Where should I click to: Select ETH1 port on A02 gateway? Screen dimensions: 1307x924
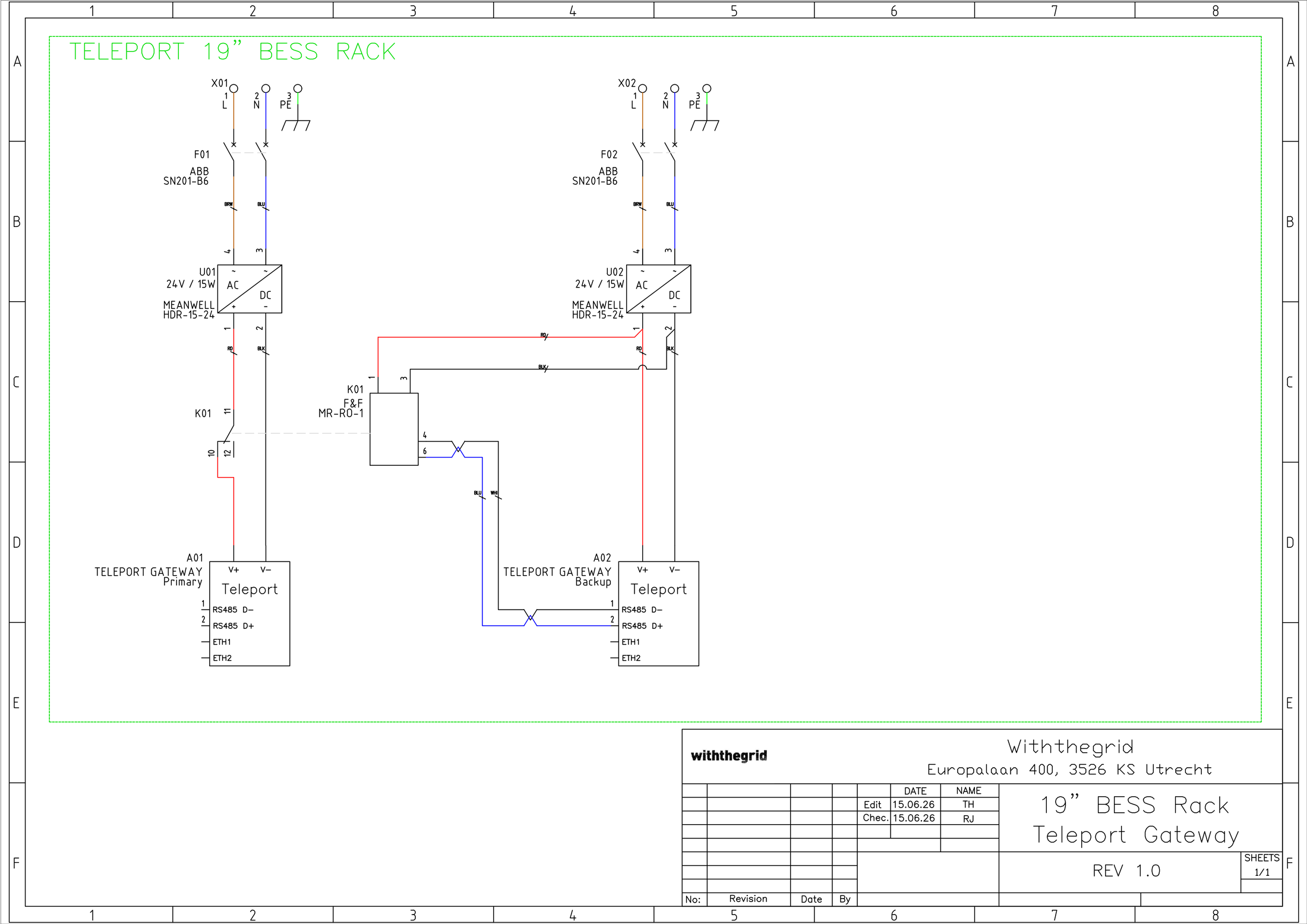click(x=630, y=642)
